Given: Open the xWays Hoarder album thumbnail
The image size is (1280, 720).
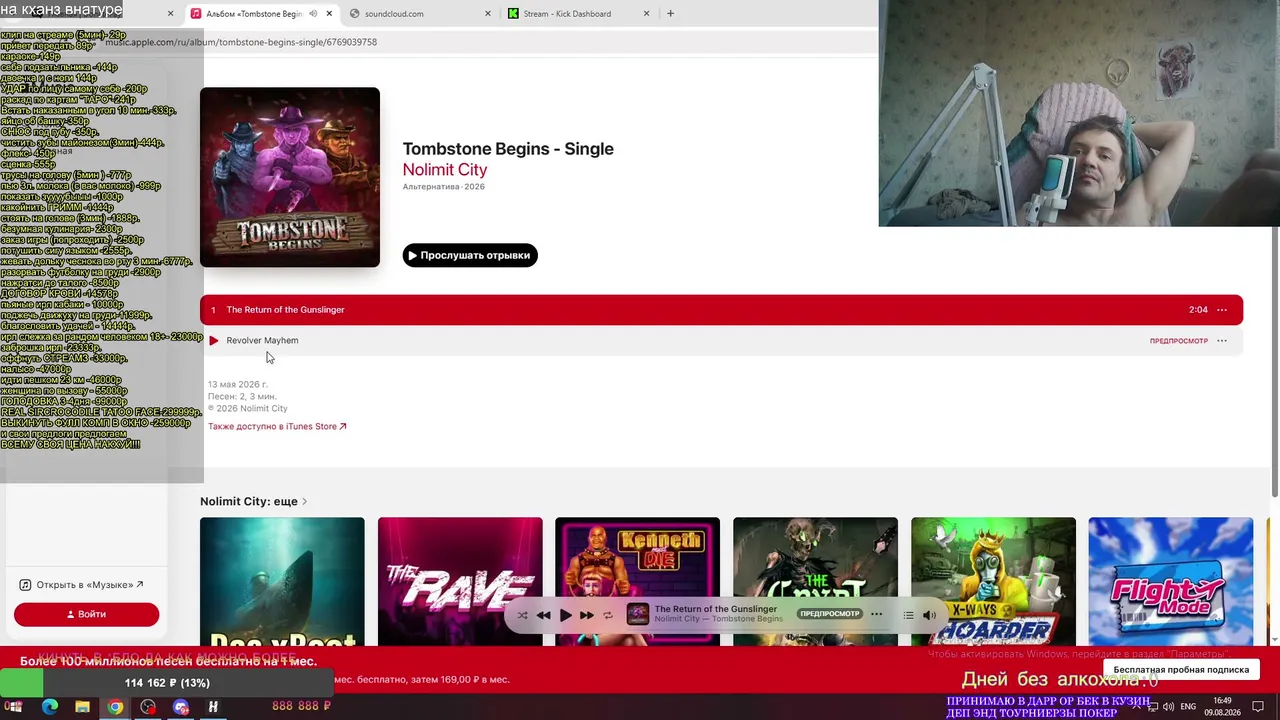Looking at the screenshot, I should click(x=993, y=582).
